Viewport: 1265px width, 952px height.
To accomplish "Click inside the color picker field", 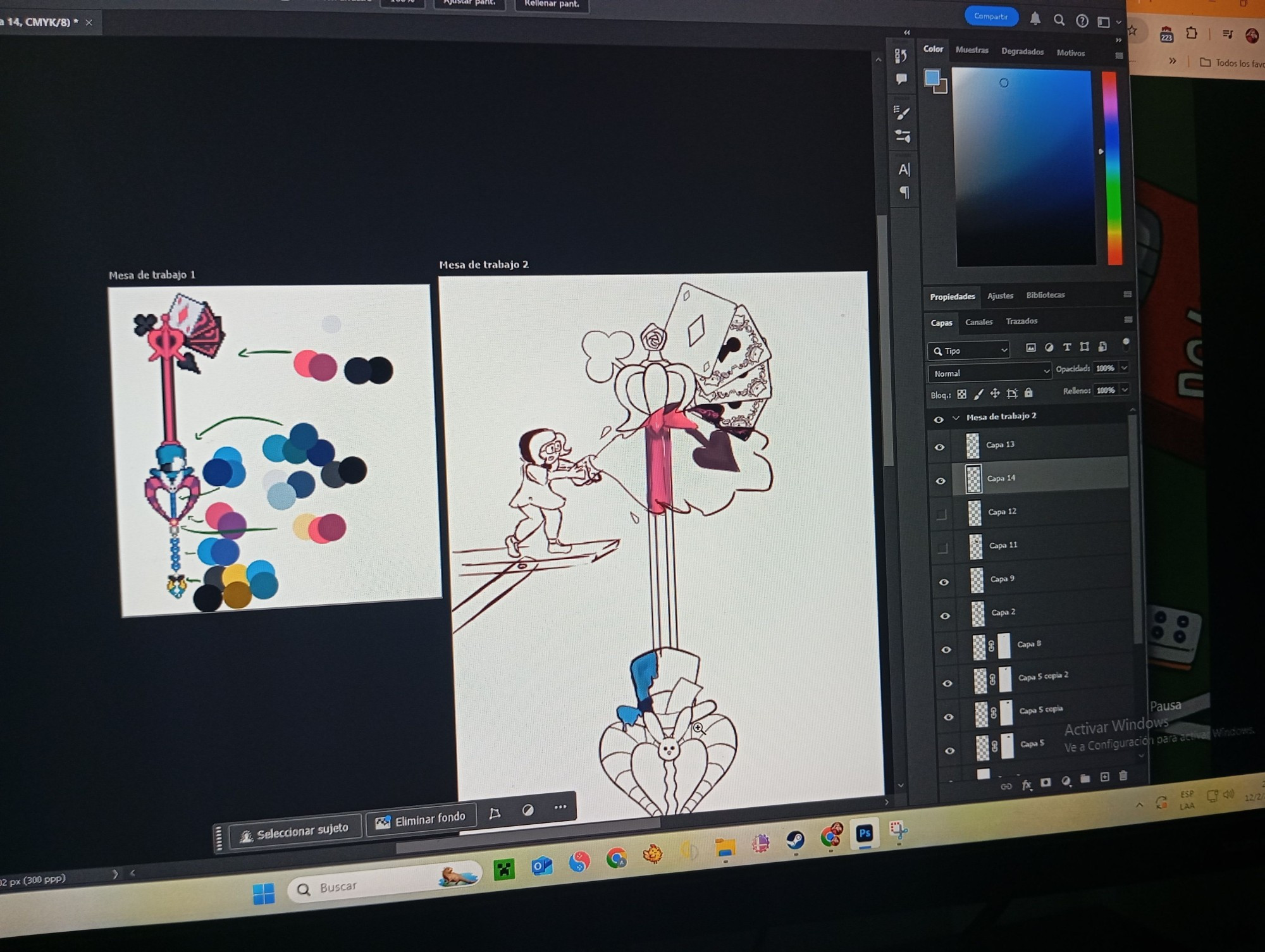I will click(1023, 167).
